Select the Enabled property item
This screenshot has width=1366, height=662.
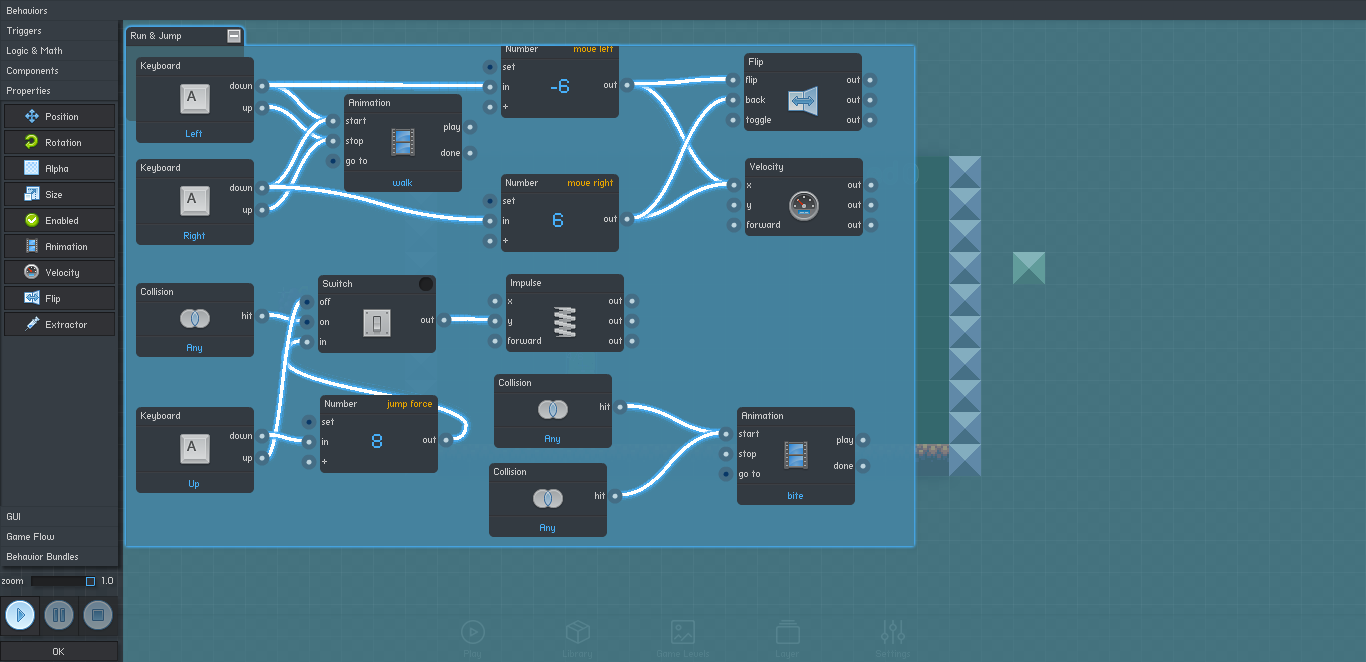(60, 220)
